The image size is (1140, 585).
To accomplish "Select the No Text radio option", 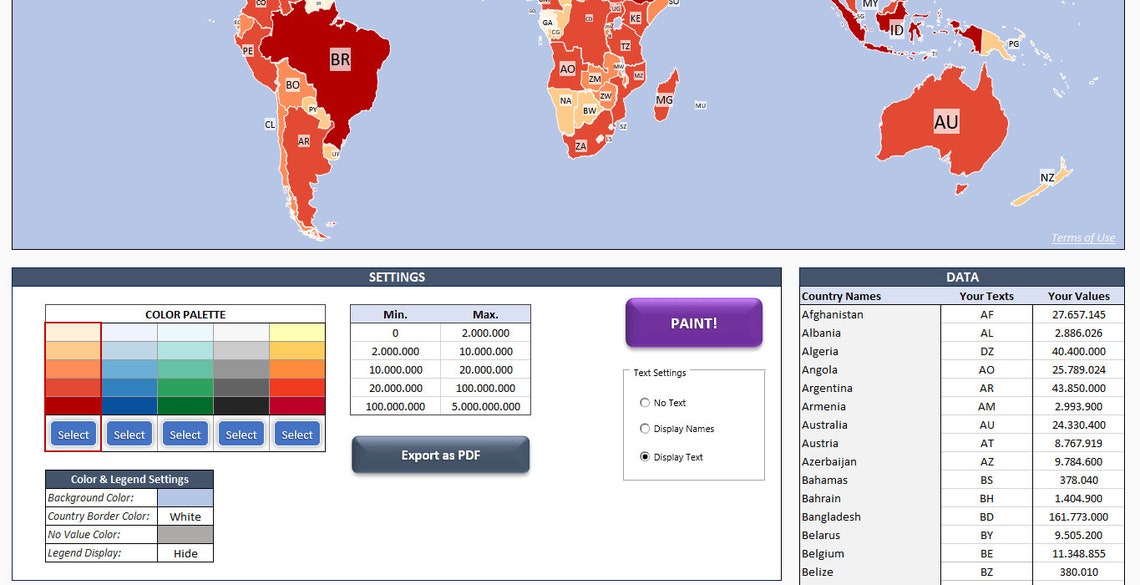I will pos(644,402).
